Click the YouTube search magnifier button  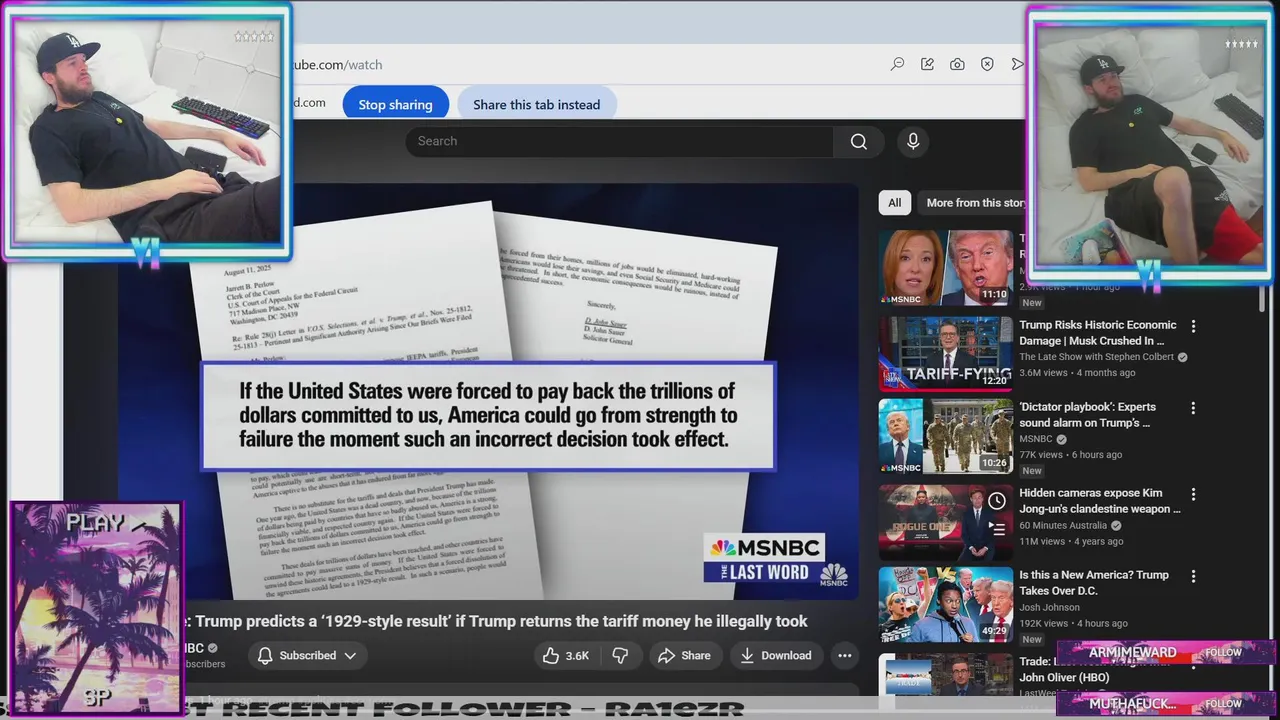tap(859, 141)
